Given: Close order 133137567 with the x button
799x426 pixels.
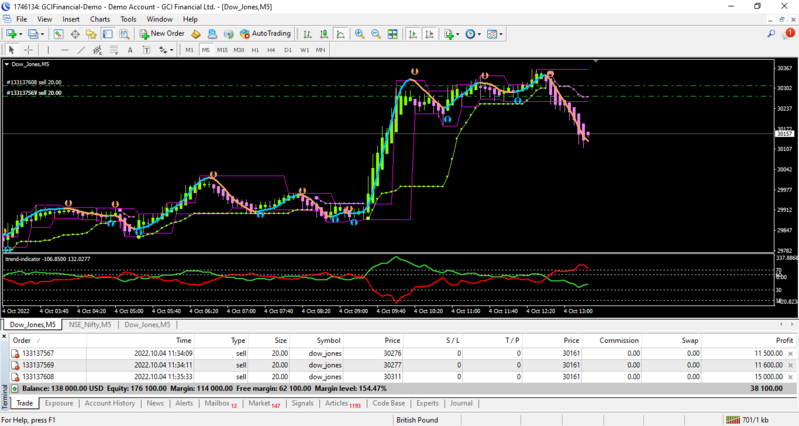Looking at the screenshot, I should click(x=790, y=353).
